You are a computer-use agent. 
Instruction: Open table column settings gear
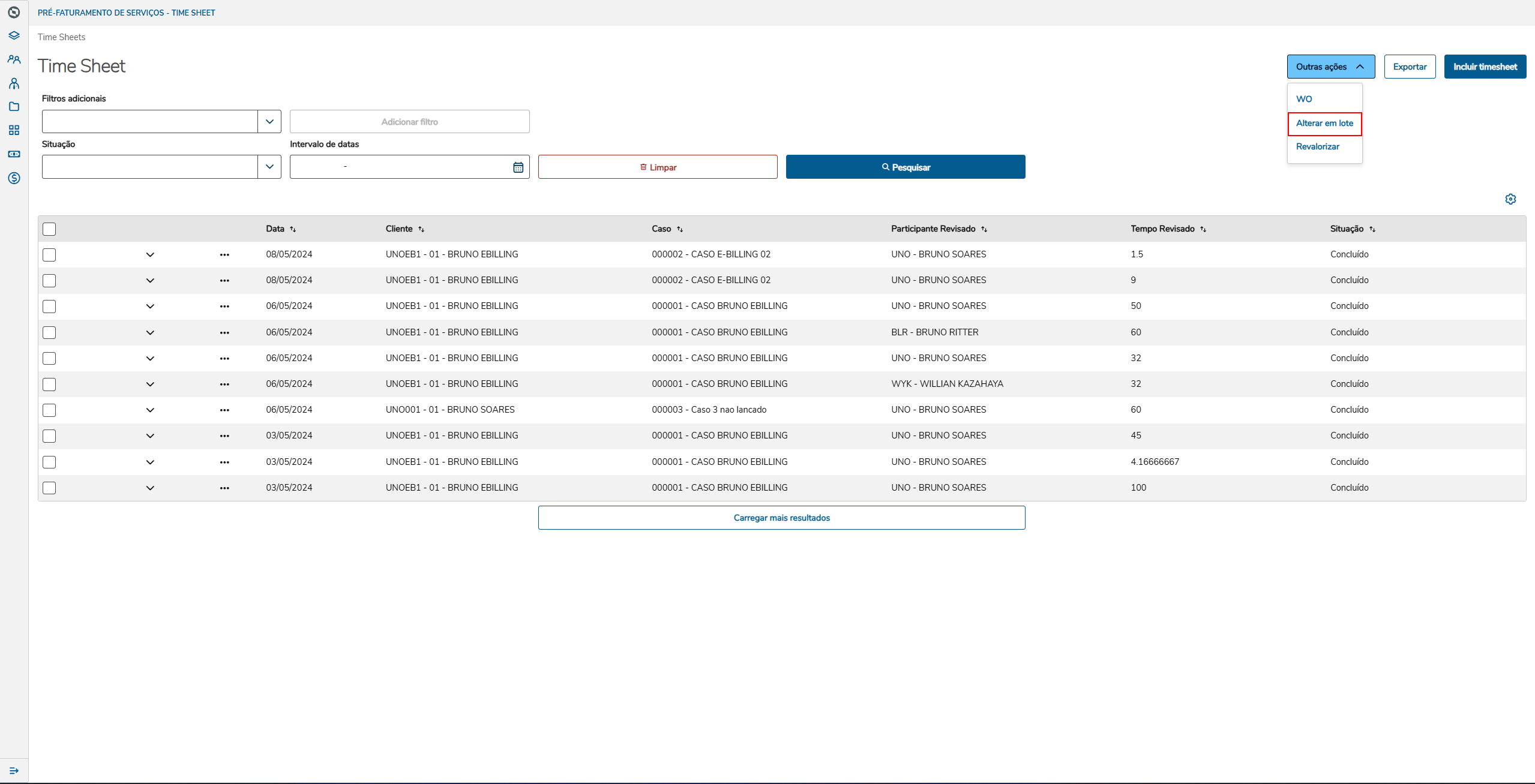1510,199
